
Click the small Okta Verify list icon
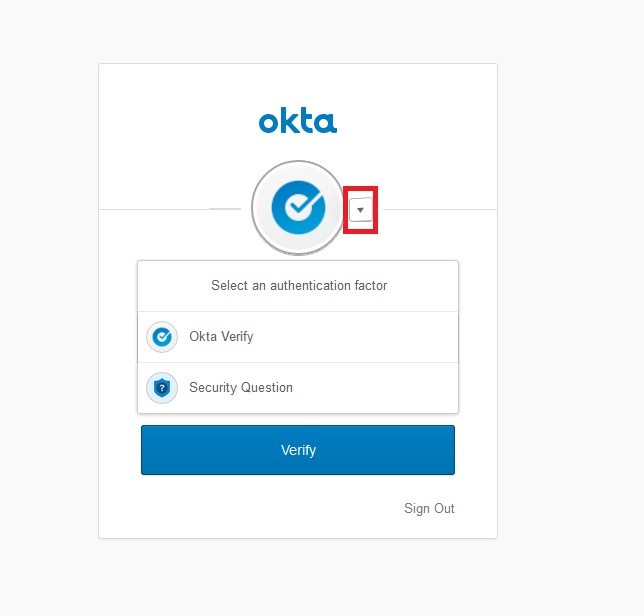tap(162, 337)
